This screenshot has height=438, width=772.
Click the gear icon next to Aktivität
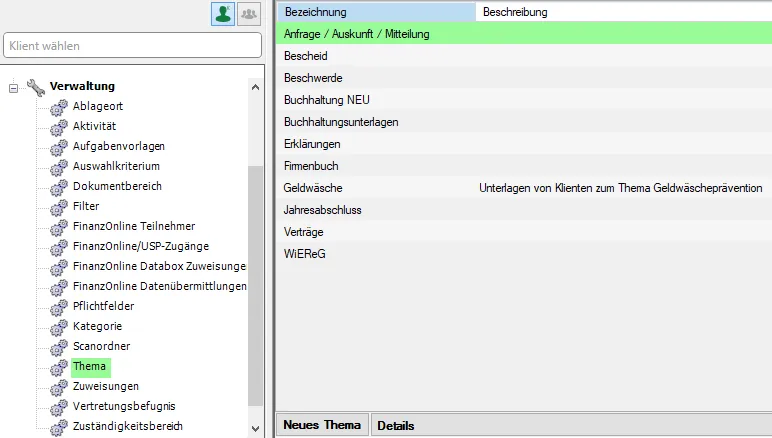pyautogui.click(x=59, y=127)
